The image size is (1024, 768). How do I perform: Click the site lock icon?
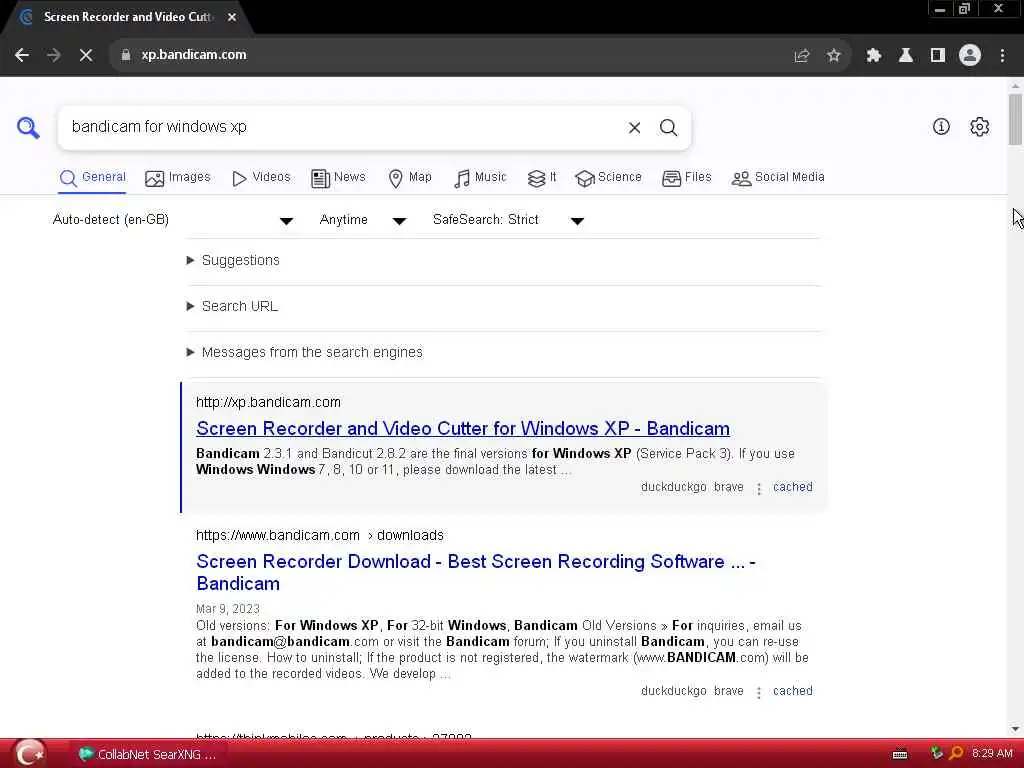126,55
